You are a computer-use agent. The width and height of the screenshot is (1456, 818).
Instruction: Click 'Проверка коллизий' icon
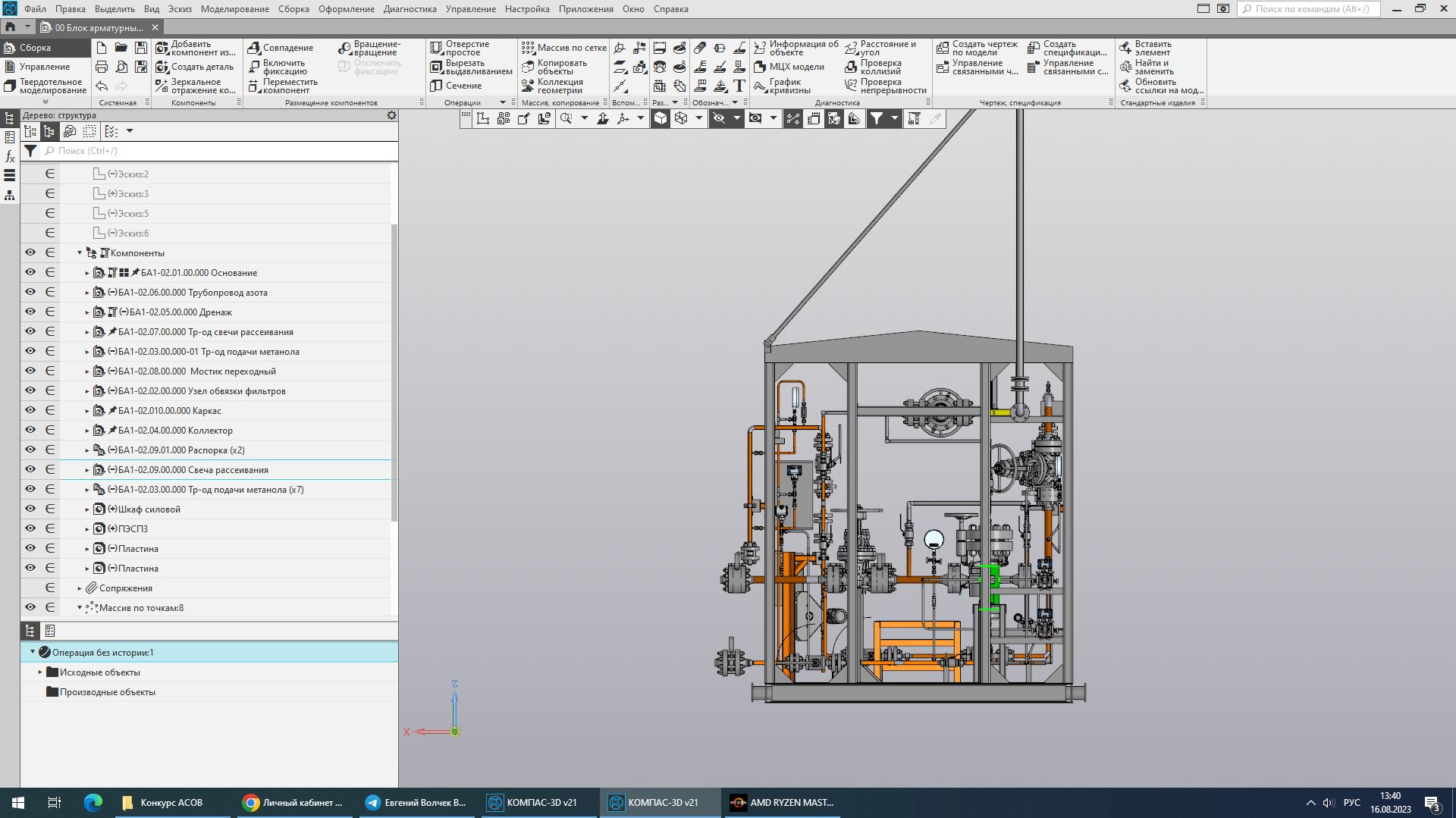851,67
